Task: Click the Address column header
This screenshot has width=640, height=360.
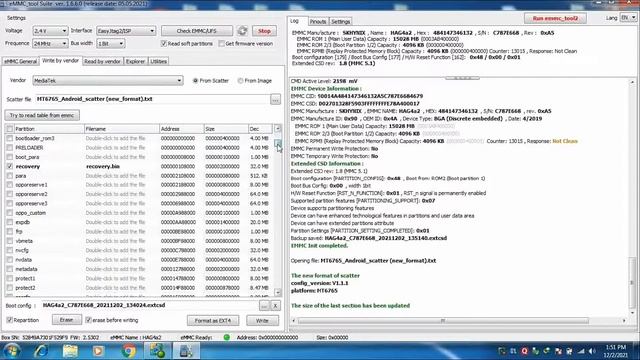Action: [182, 129]
